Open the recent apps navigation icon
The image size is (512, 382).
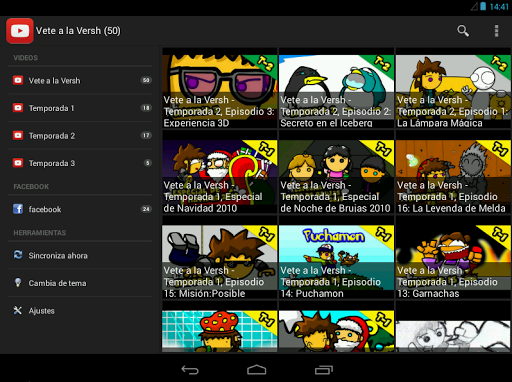tap(324, 370)
